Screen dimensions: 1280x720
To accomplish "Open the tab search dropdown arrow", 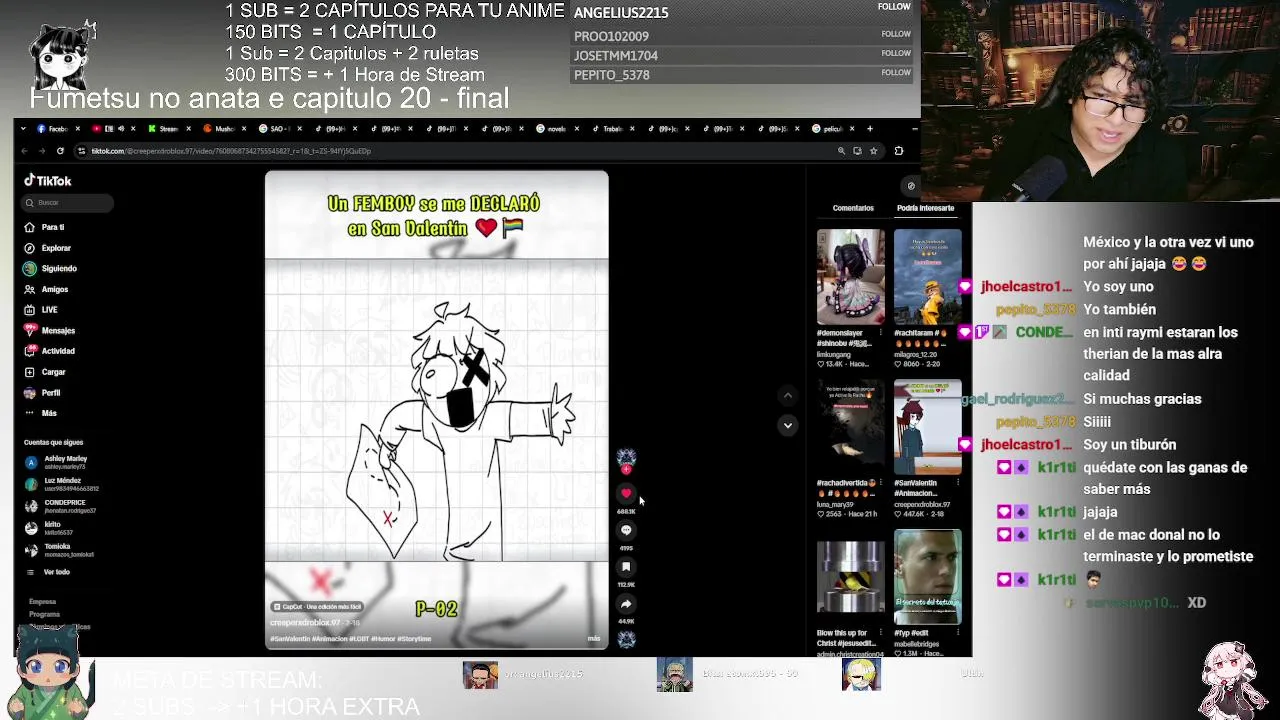I will (x=23, y=128).
